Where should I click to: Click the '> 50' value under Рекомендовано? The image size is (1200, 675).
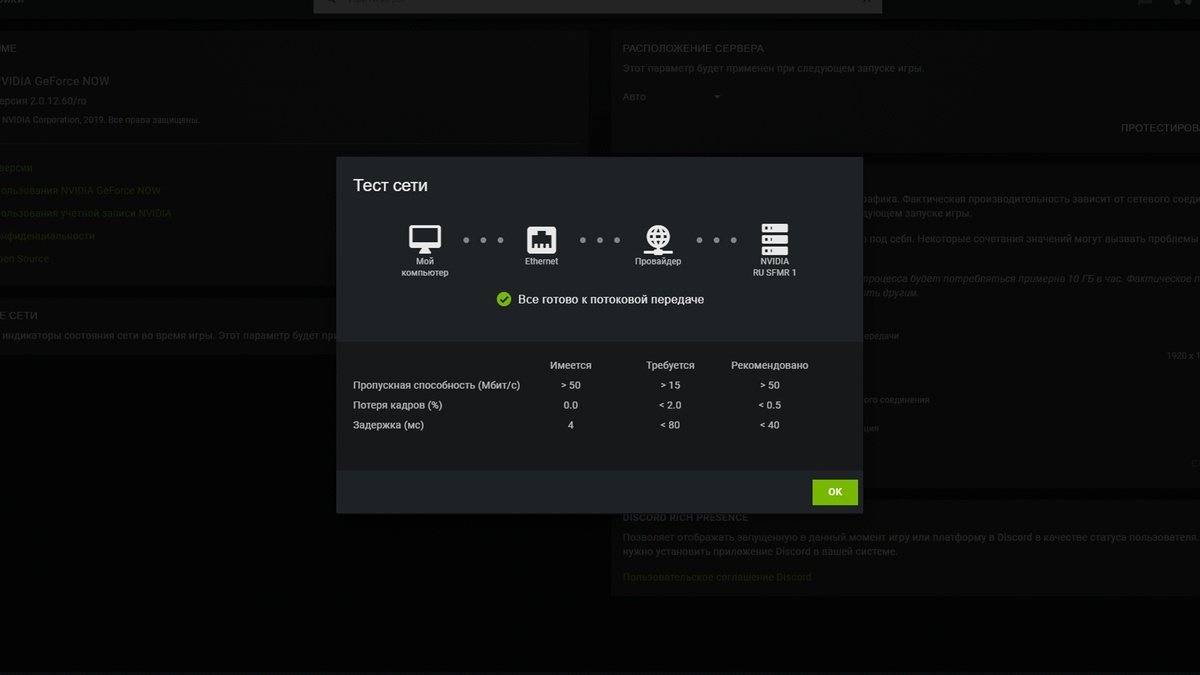(x=769, y=385)
